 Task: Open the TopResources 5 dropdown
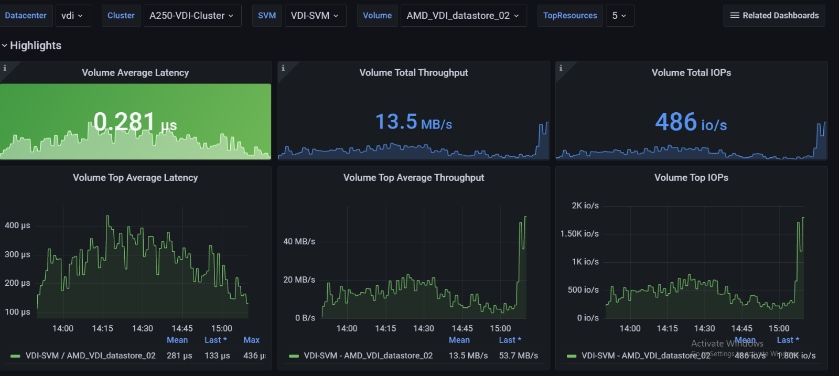pyautogui.click(x=620, y=16)
